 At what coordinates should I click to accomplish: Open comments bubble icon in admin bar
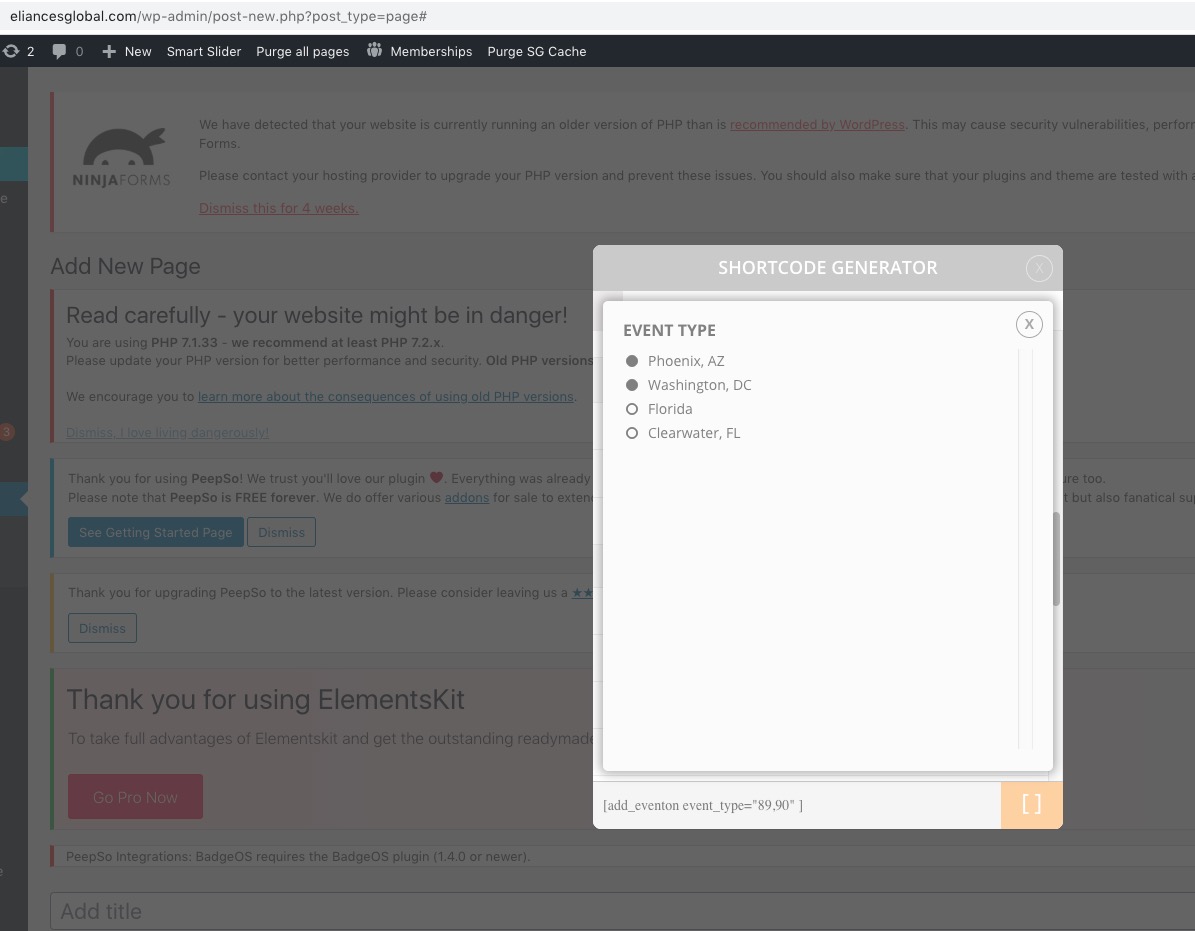pos(59,51)
